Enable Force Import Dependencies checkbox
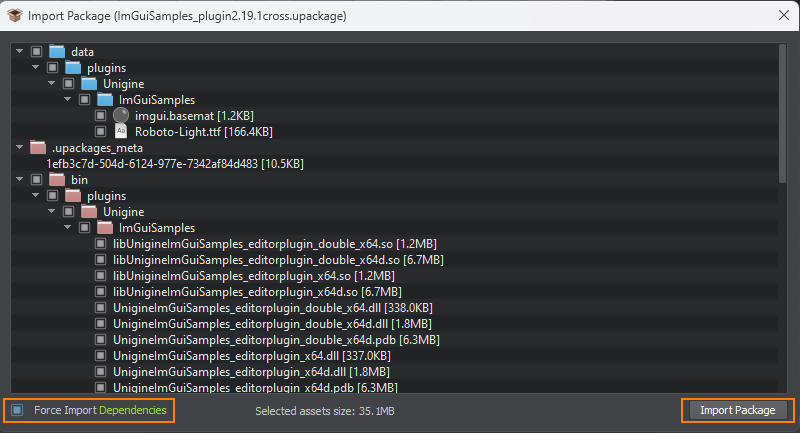The image size is (800, 433). (17, 410)
